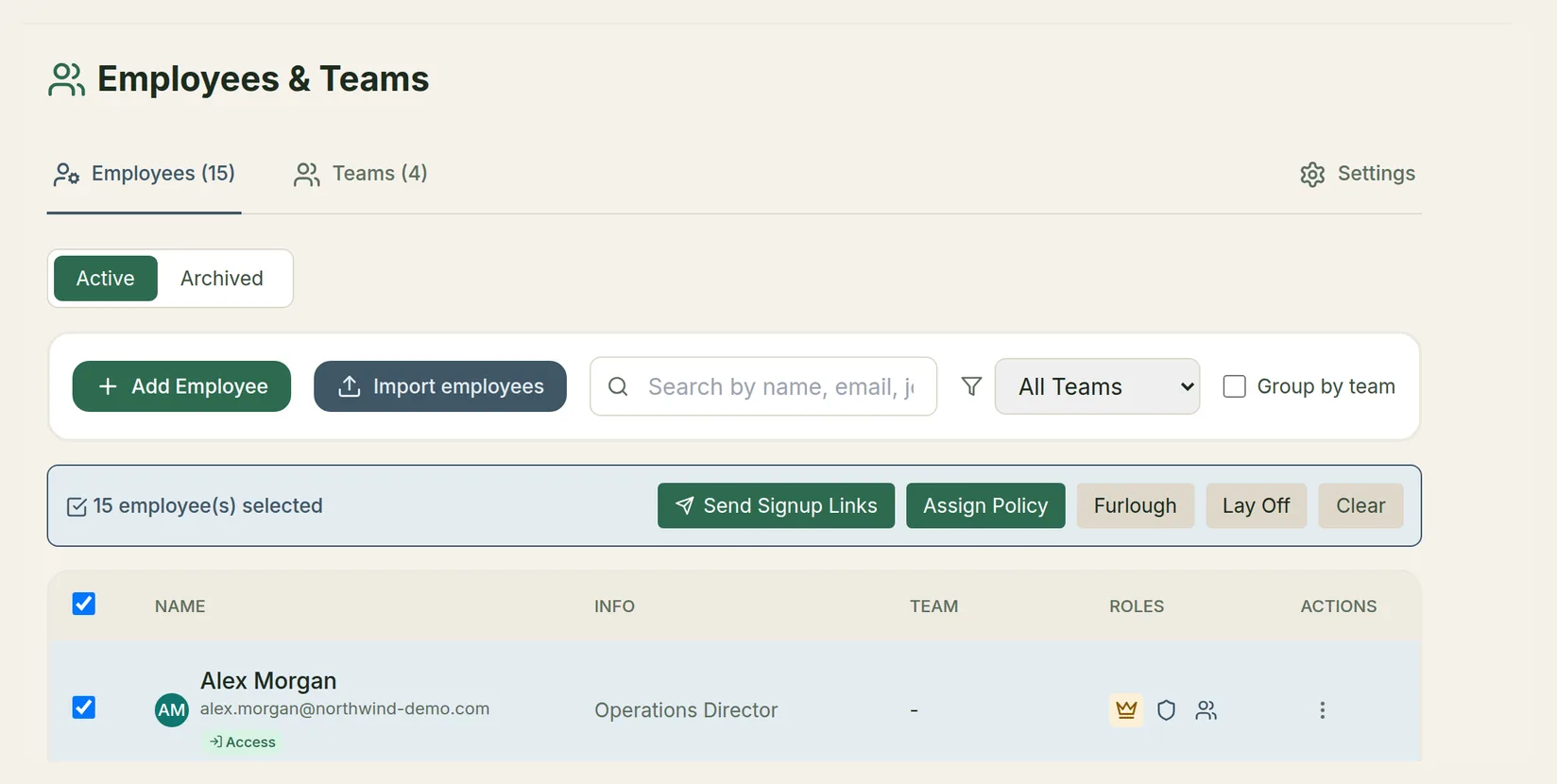The width and height of the screenshot is (1557, 784).
Task: Click the ROLES column header
Action: click(1137, 606)
